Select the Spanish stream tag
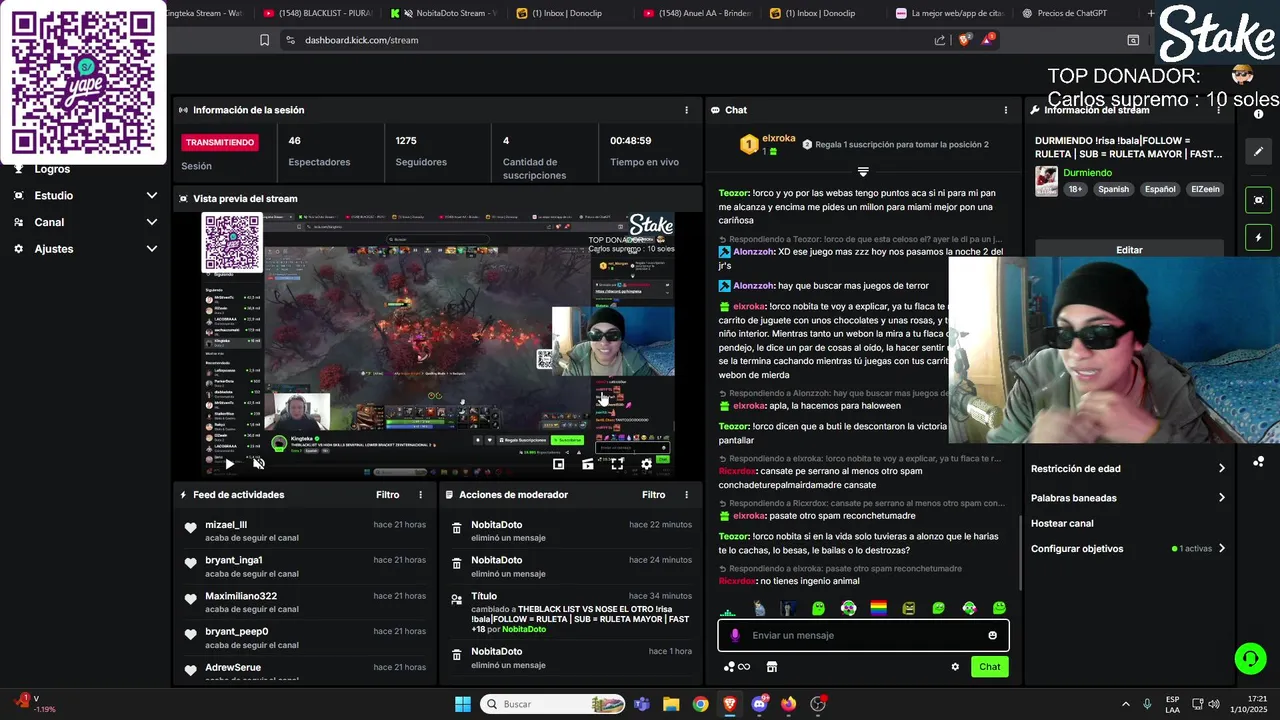The width and height of the screenshot is (1280, 720). [1113, 189]
